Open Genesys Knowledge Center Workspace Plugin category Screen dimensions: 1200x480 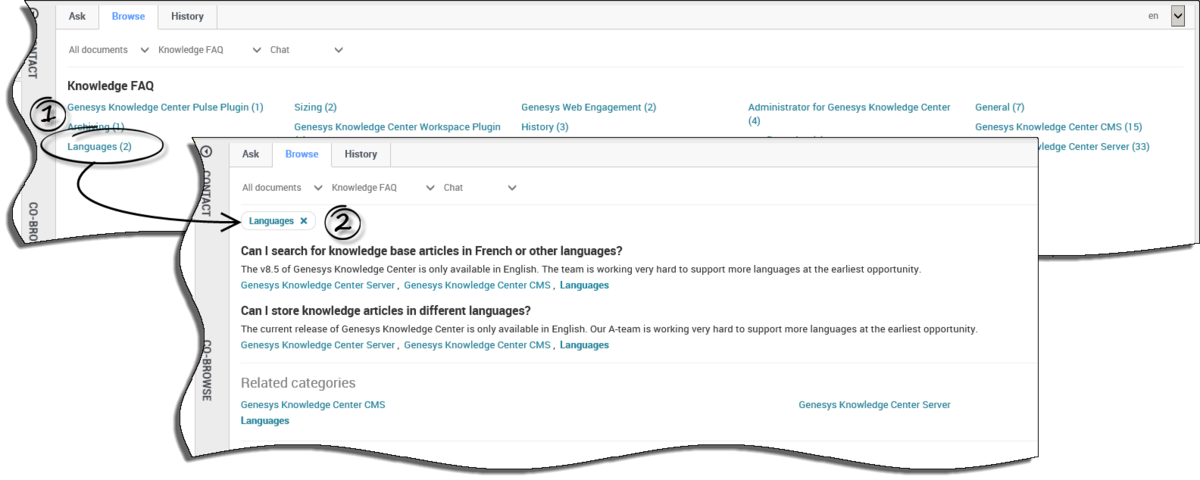coord(397,127)
